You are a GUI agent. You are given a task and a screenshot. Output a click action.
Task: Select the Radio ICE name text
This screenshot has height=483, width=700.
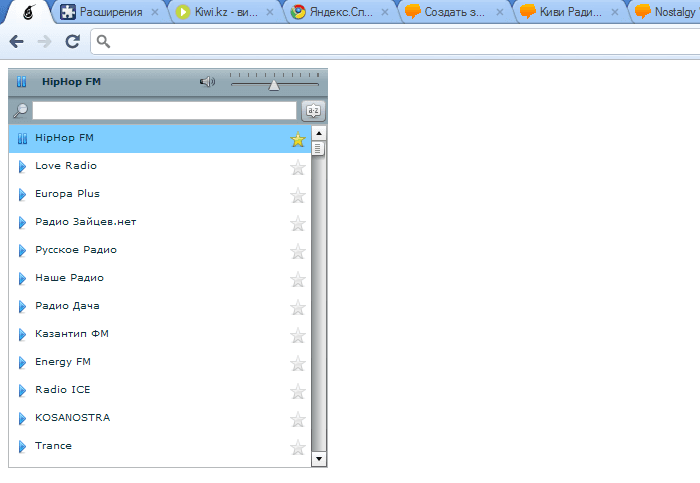(62, 390)
